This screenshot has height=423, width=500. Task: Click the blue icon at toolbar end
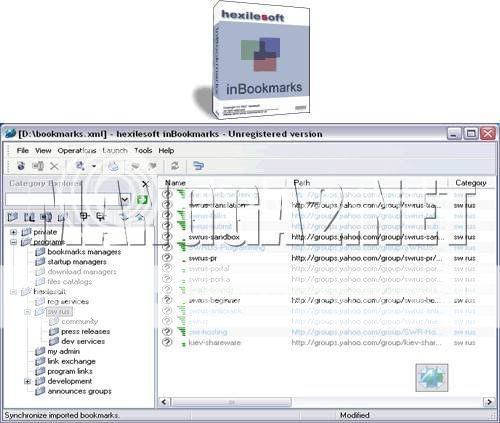point(198,166)
